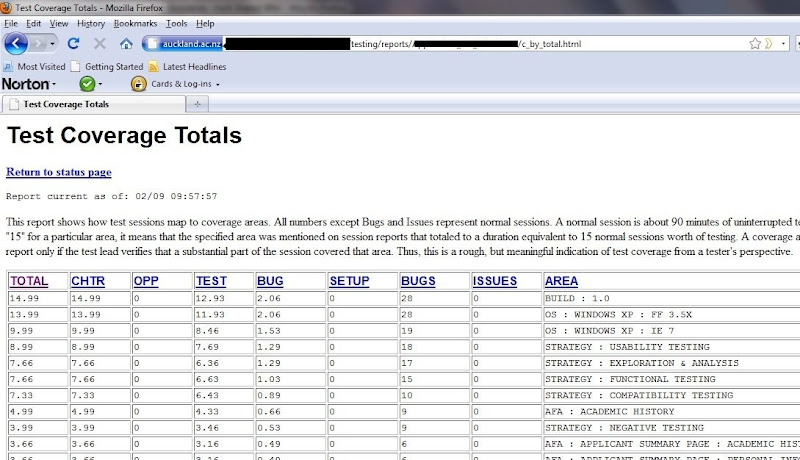Click the 0.89 value in BUG column

point(269,395)
